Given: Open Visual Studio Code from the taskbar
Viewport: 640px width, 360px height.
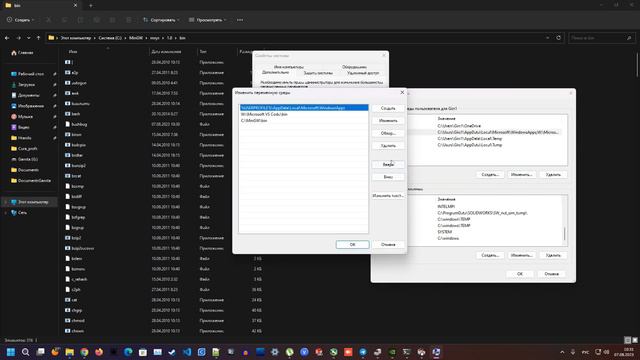Looking at the screenshot, I should coord(187,352).
